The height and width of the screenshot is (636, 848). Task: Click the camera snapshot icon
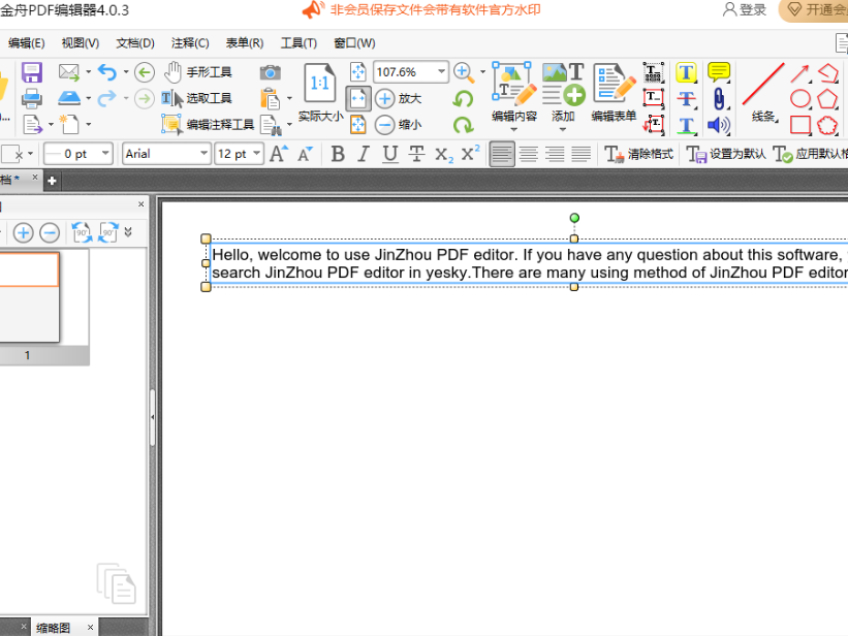click(x=270, y=72)
